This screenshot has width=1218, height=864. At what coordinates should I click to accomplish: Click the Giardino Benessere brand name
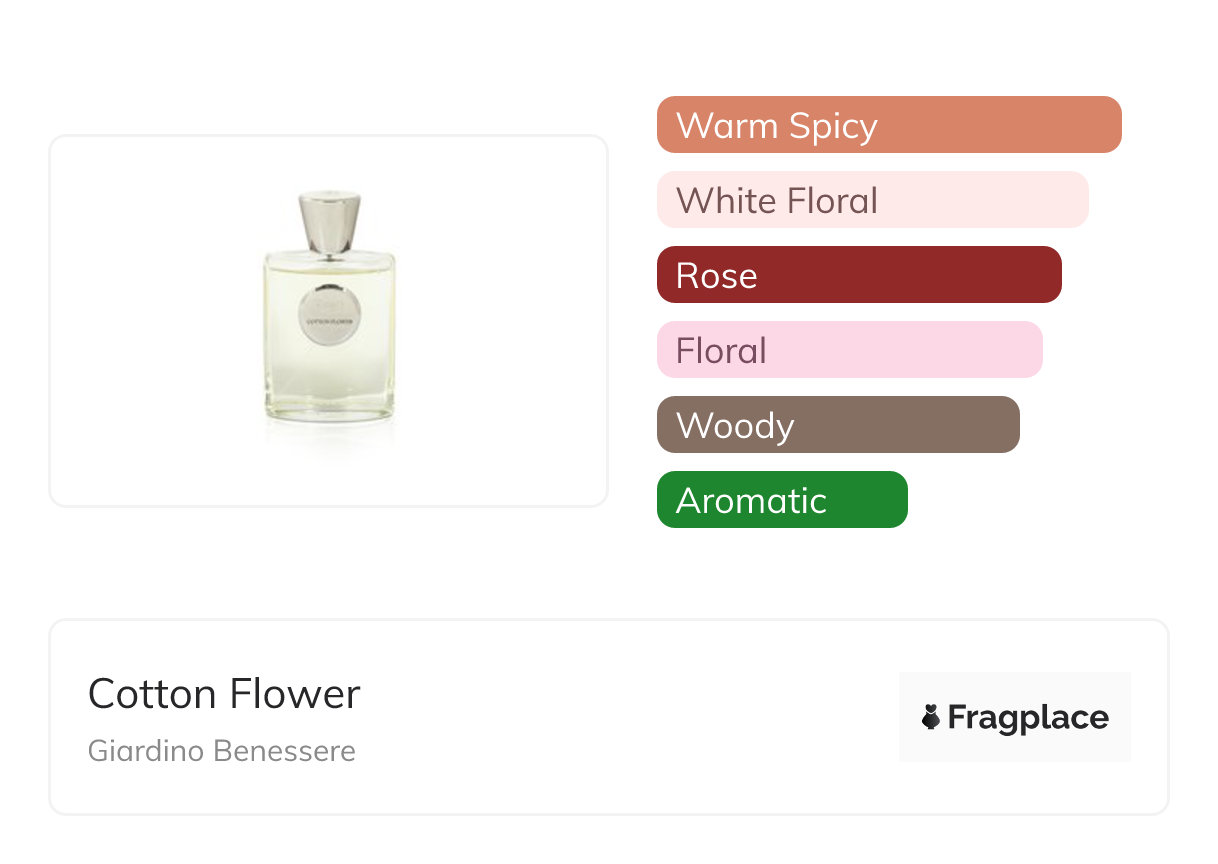222,751
